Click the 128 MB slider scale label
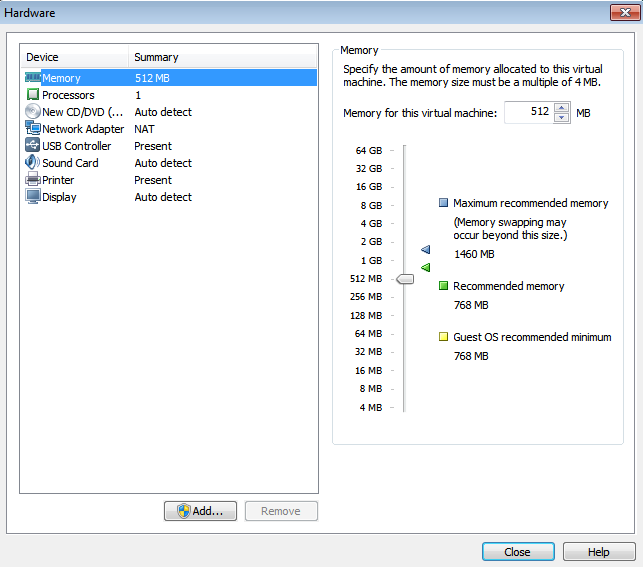Image resolution: width=643 pixels, height=567 pixels. point(366,315)
